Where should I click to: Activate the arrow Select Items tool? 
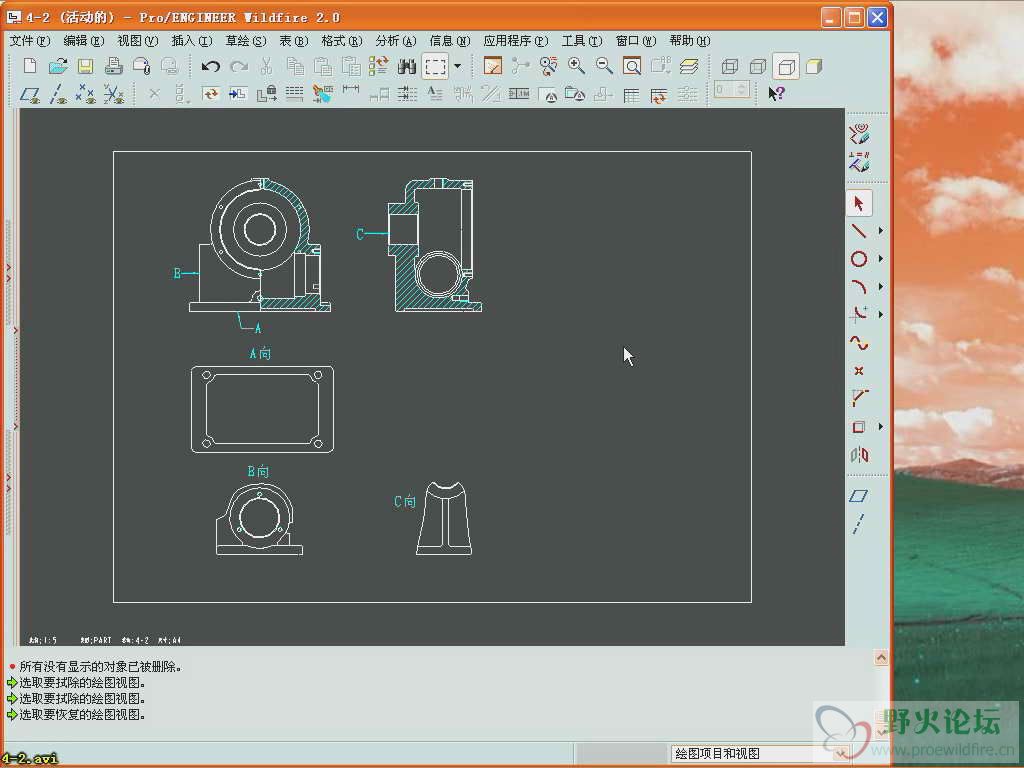[859, 203]
